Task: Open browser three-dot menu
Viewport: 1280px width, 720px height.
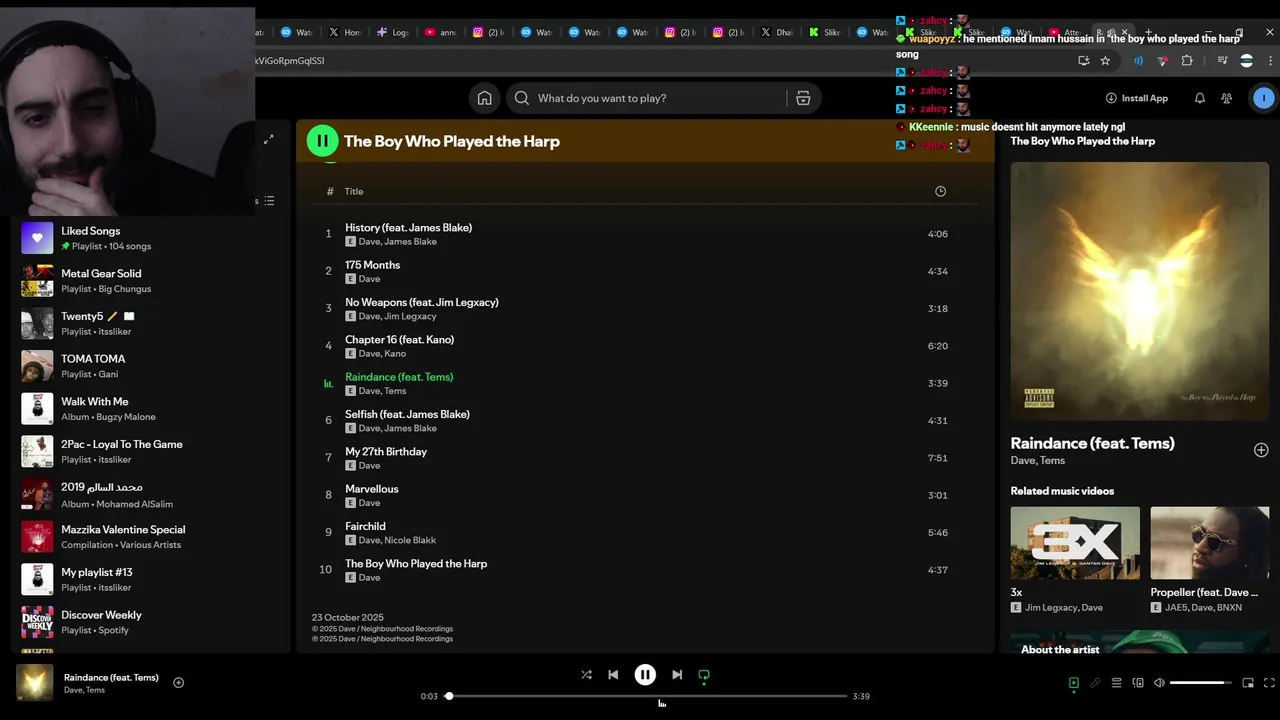Action: pyautogui.click(x=1271, y=61)
